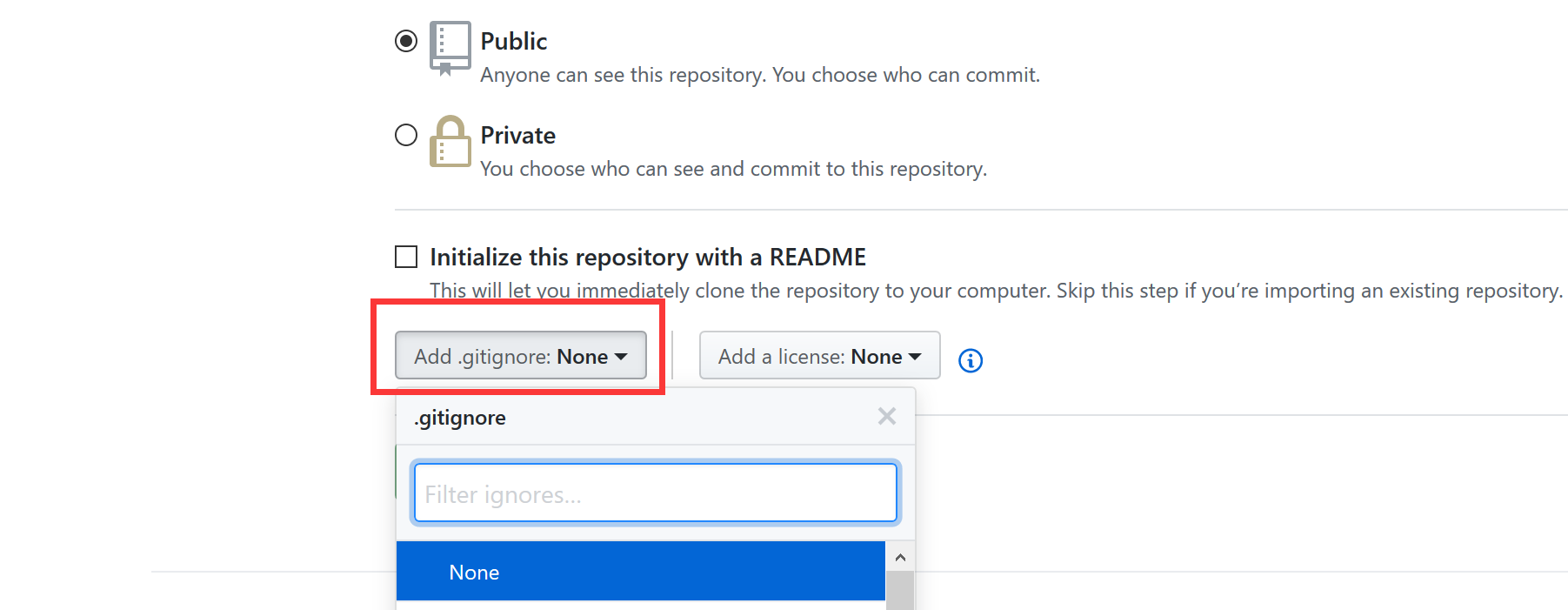Click the Private label text
Viewport: 1568px width, 610px height.
tap(518, 135)
